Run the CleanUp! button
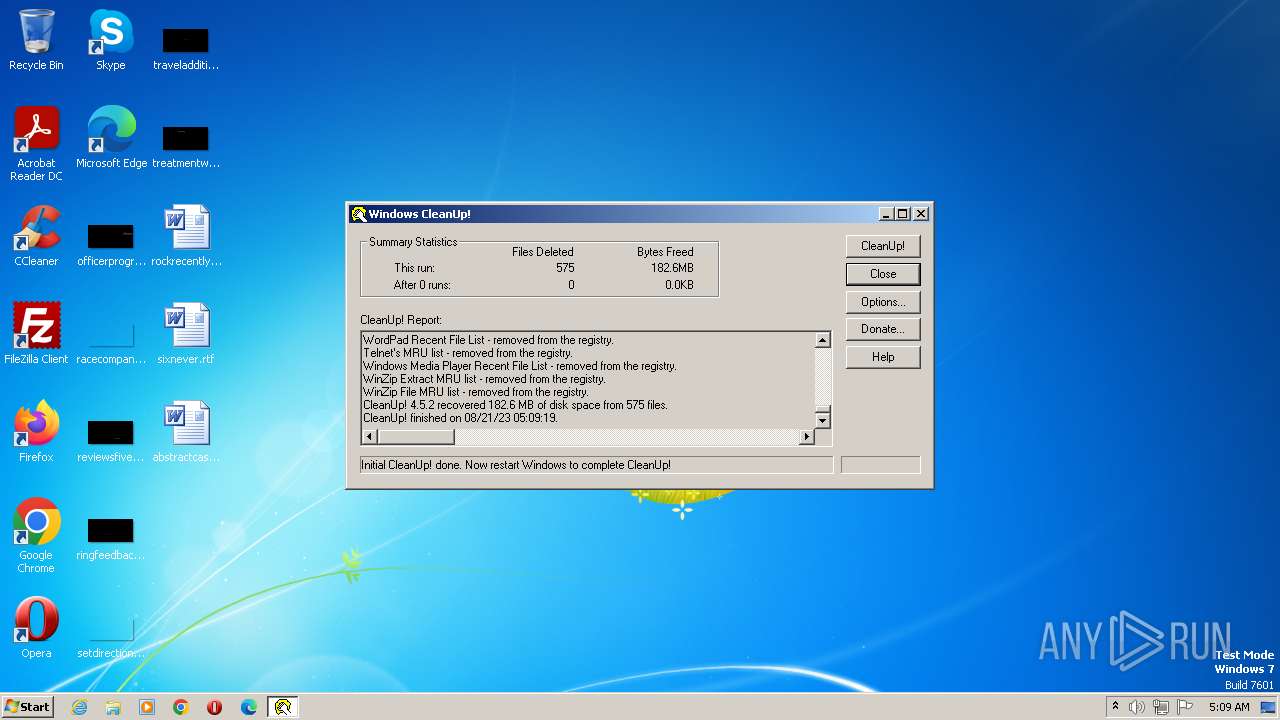 tap(883, 246)
